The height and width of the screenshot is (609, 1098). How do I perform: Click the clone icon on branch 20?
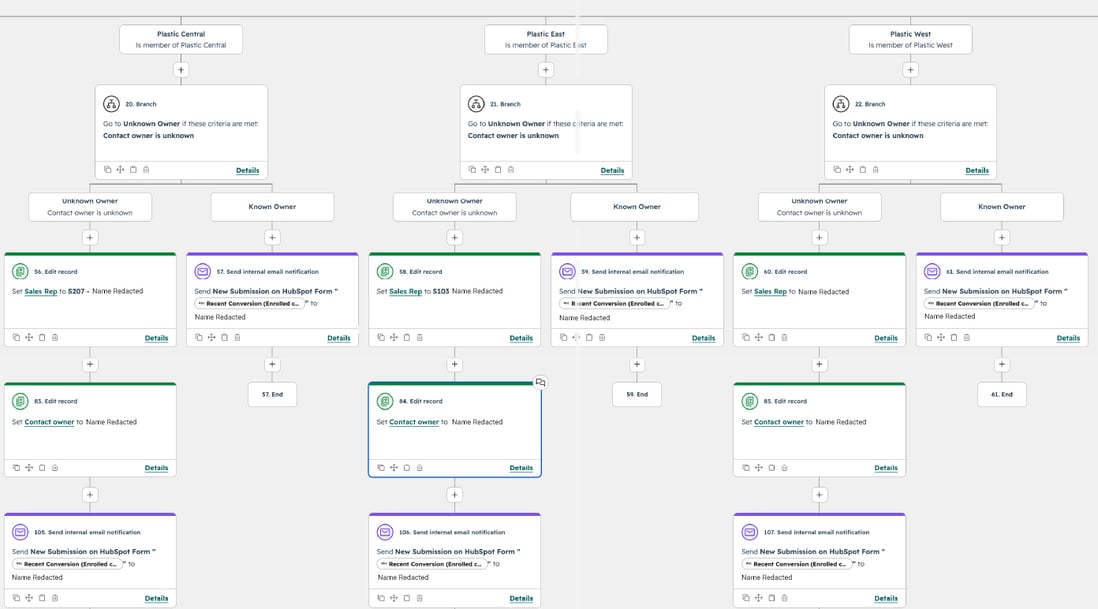pos(107,169)
